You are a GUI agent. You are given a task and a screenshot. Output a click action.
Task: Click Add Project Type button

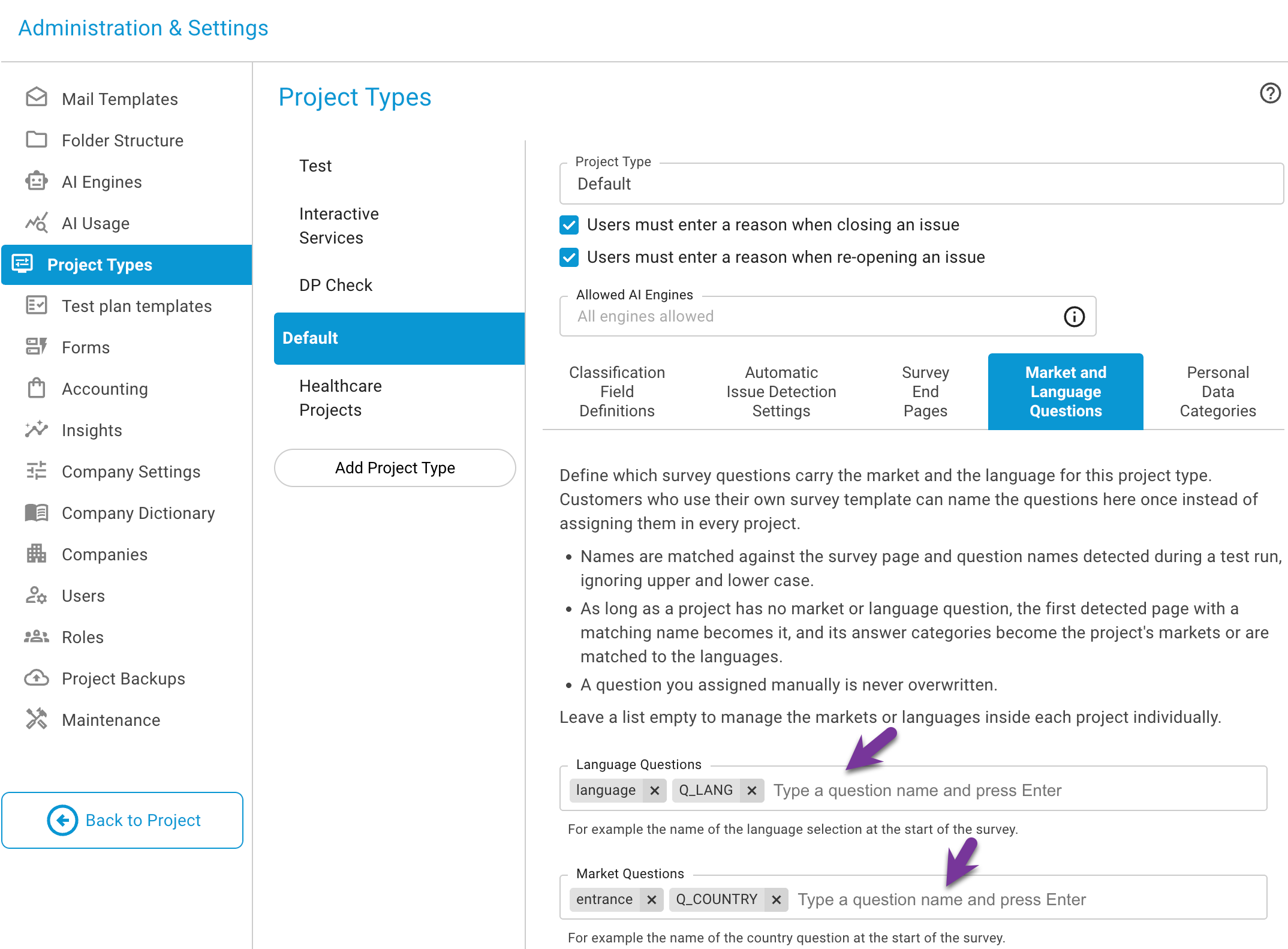tap(395, 468)
